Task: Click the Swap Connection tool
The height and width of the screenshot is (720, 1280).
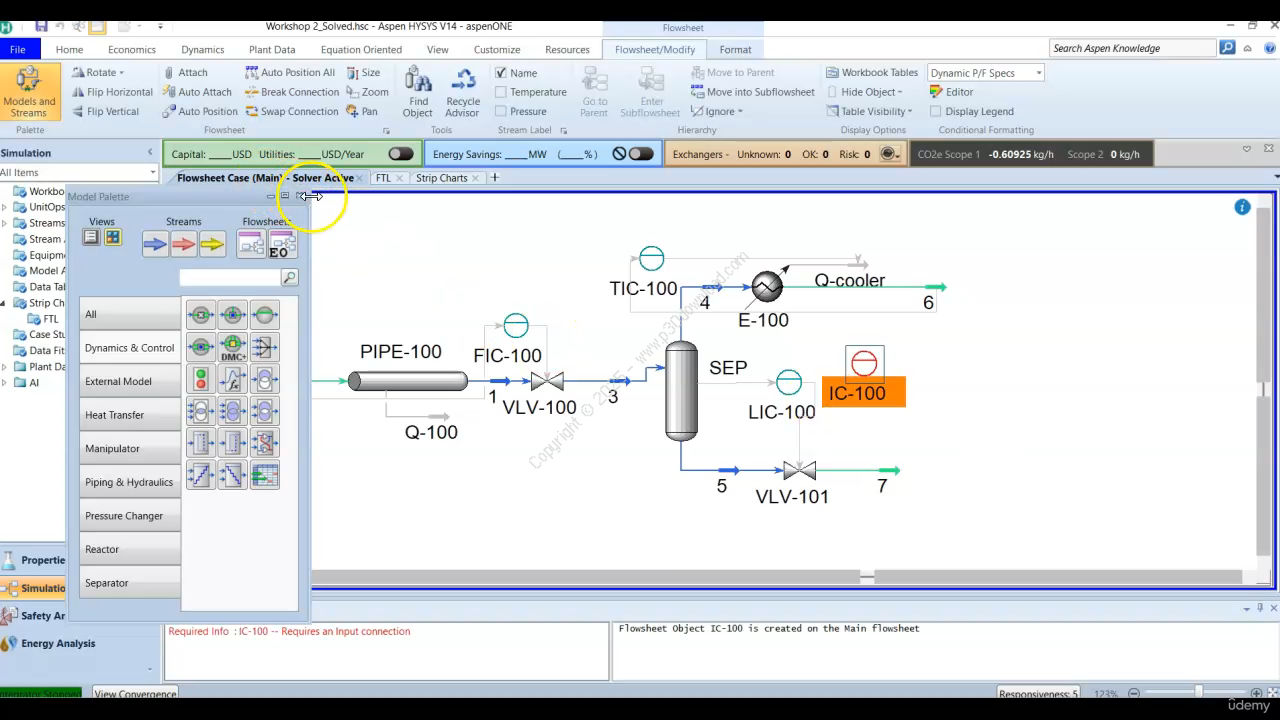Action: point(292,111)
